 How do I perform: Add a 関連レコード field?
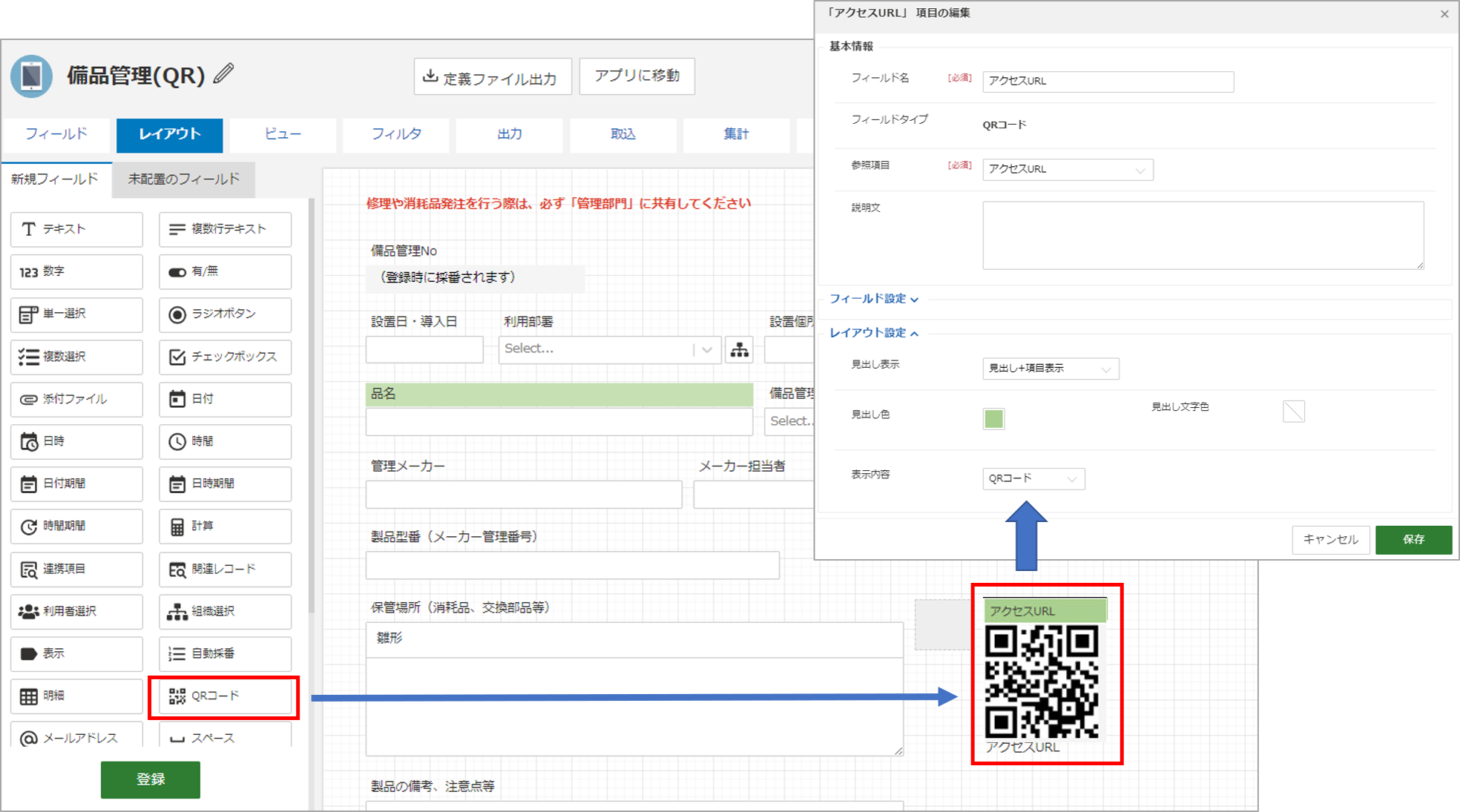click(225, 569)
